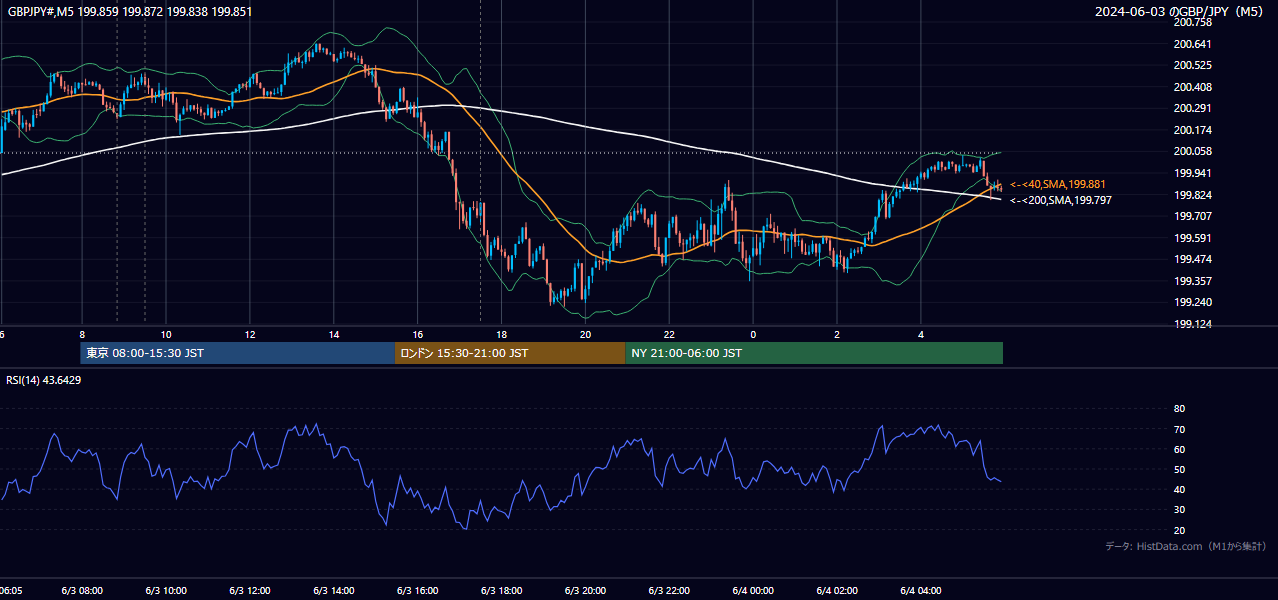
Task: Click the 199.824 price axis value
Action: (1192, 195)
